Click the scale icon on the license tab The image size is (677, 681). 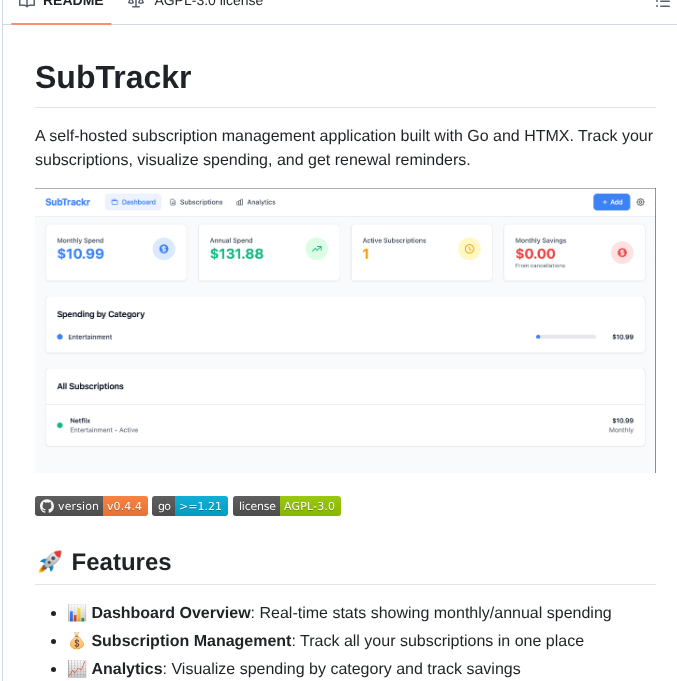click(135, 3)
